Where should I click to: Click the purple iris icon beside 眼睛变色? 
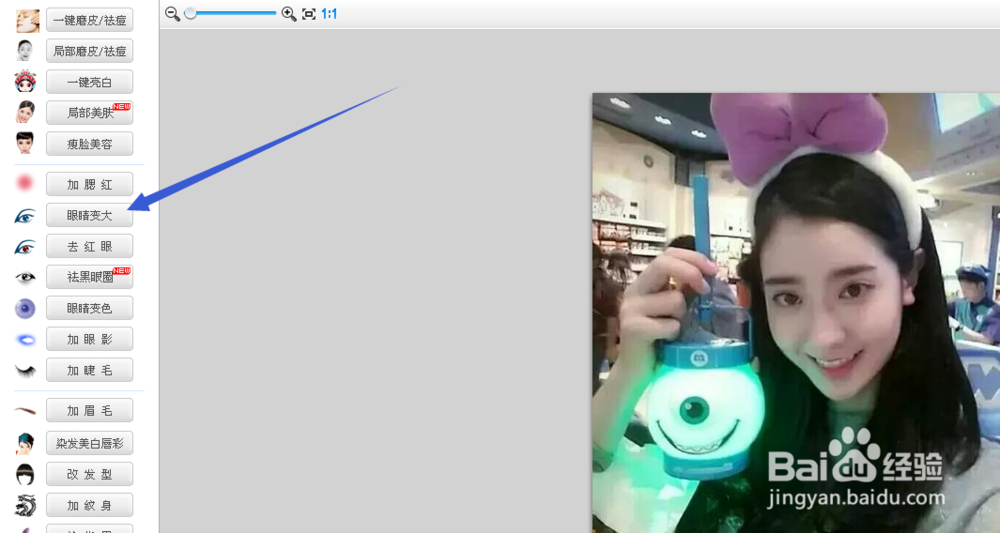[x=25, y=309]
